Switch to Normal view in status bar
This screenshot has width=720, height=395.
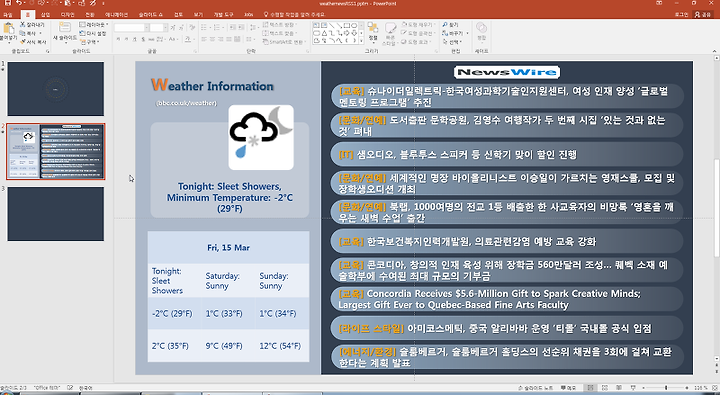pos(591,388)
